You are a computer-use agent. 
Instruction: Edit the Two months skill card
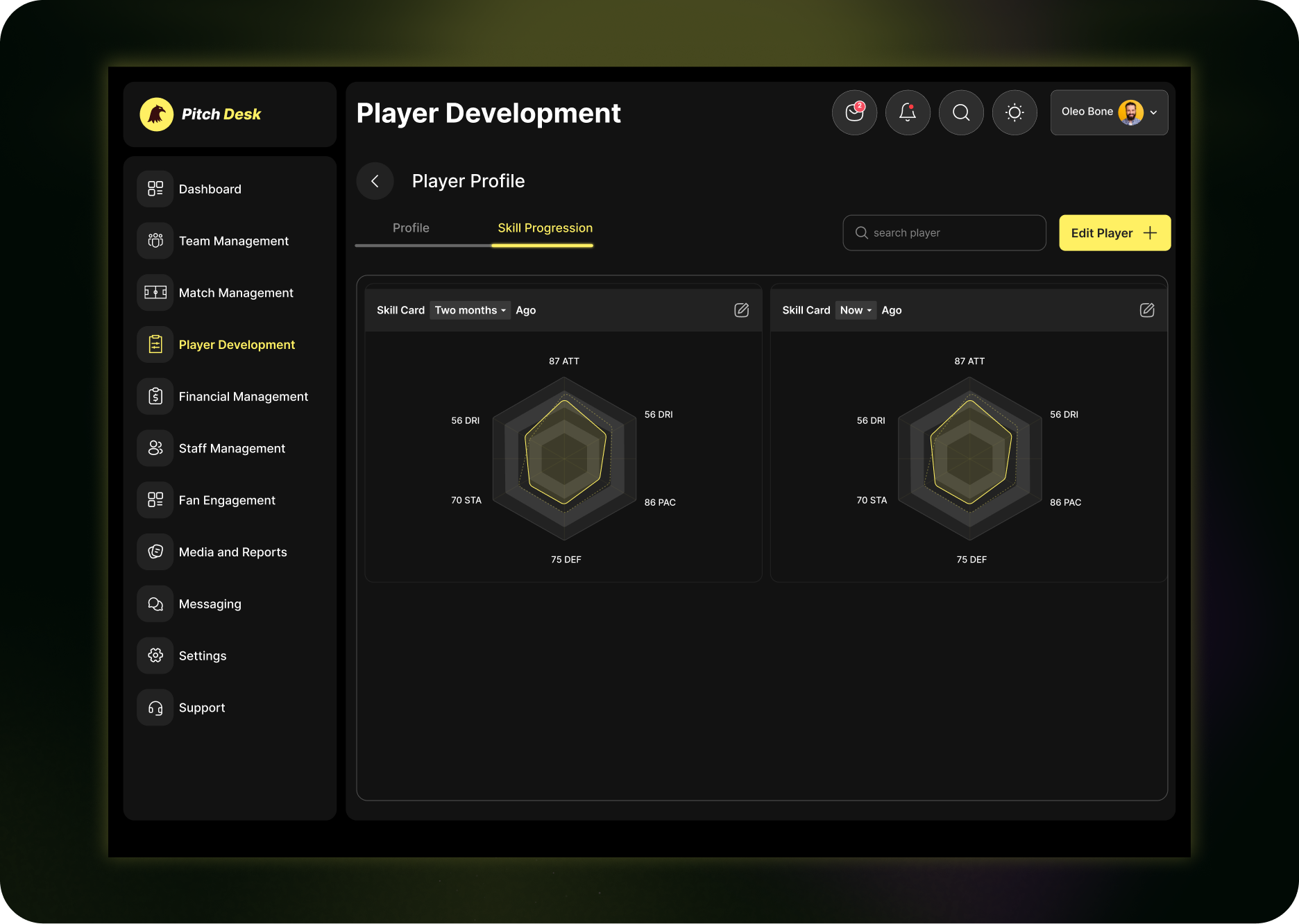(742, 310)
